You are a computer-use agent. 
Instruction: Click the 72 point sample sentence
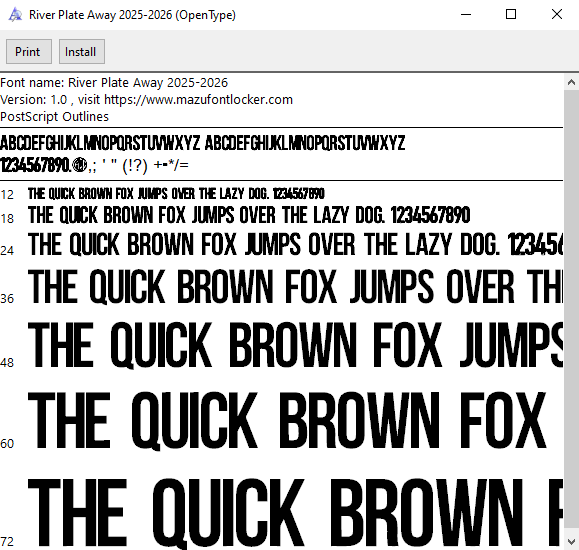point(295,513)
